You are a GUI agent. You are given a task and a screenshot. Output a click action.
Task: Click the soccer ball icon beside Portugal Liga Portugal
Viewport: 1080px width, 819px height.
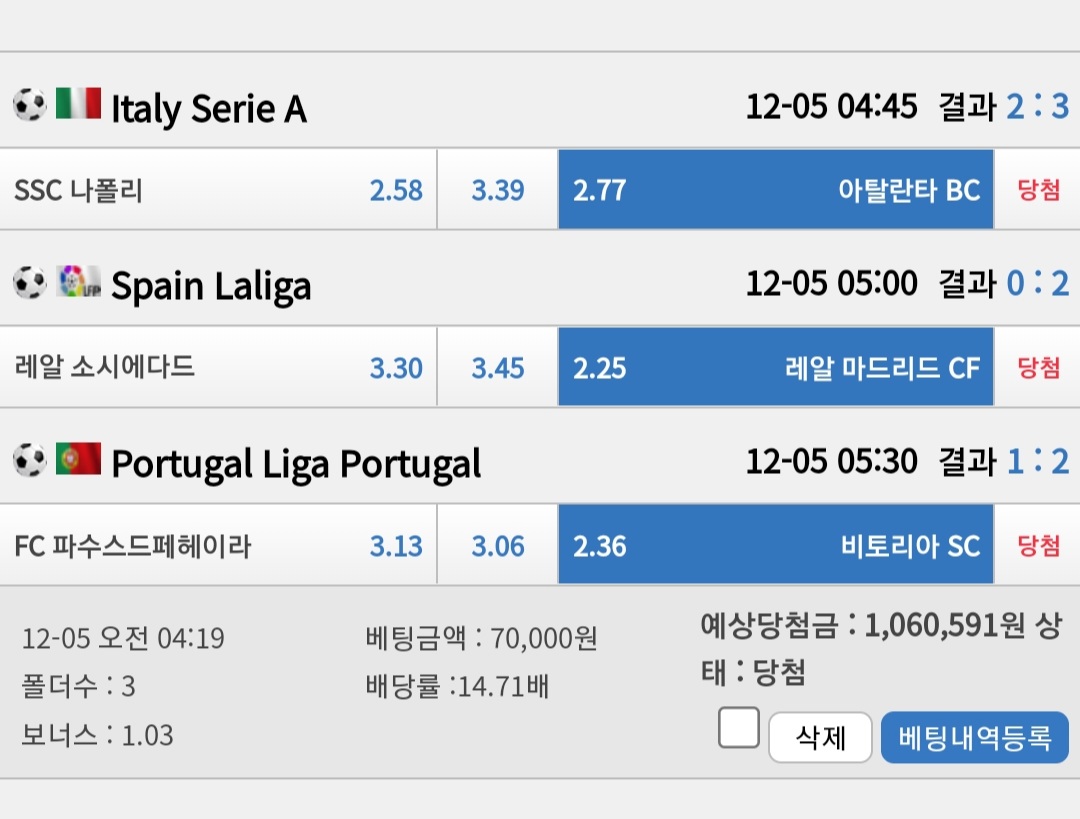(30, 460)
